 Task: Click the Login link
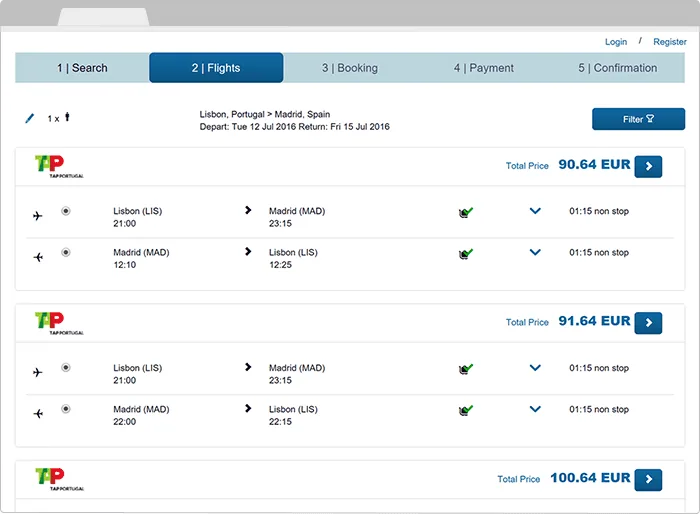(x=616, y=42)
